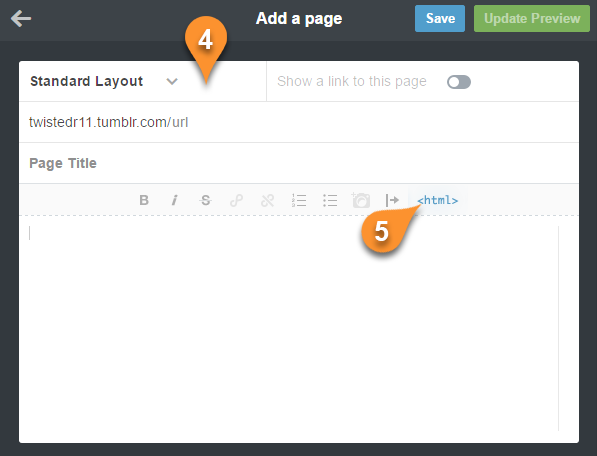
Task: Click the page URL field
Action: coord(299,122)
